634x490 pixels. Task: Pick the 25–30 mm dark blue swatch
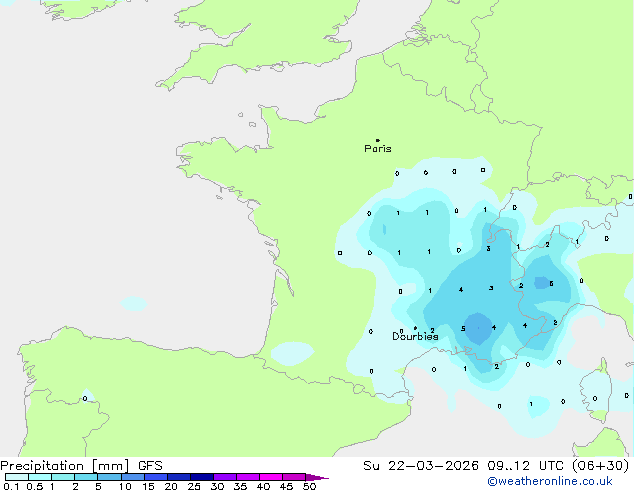coord(202,477)
